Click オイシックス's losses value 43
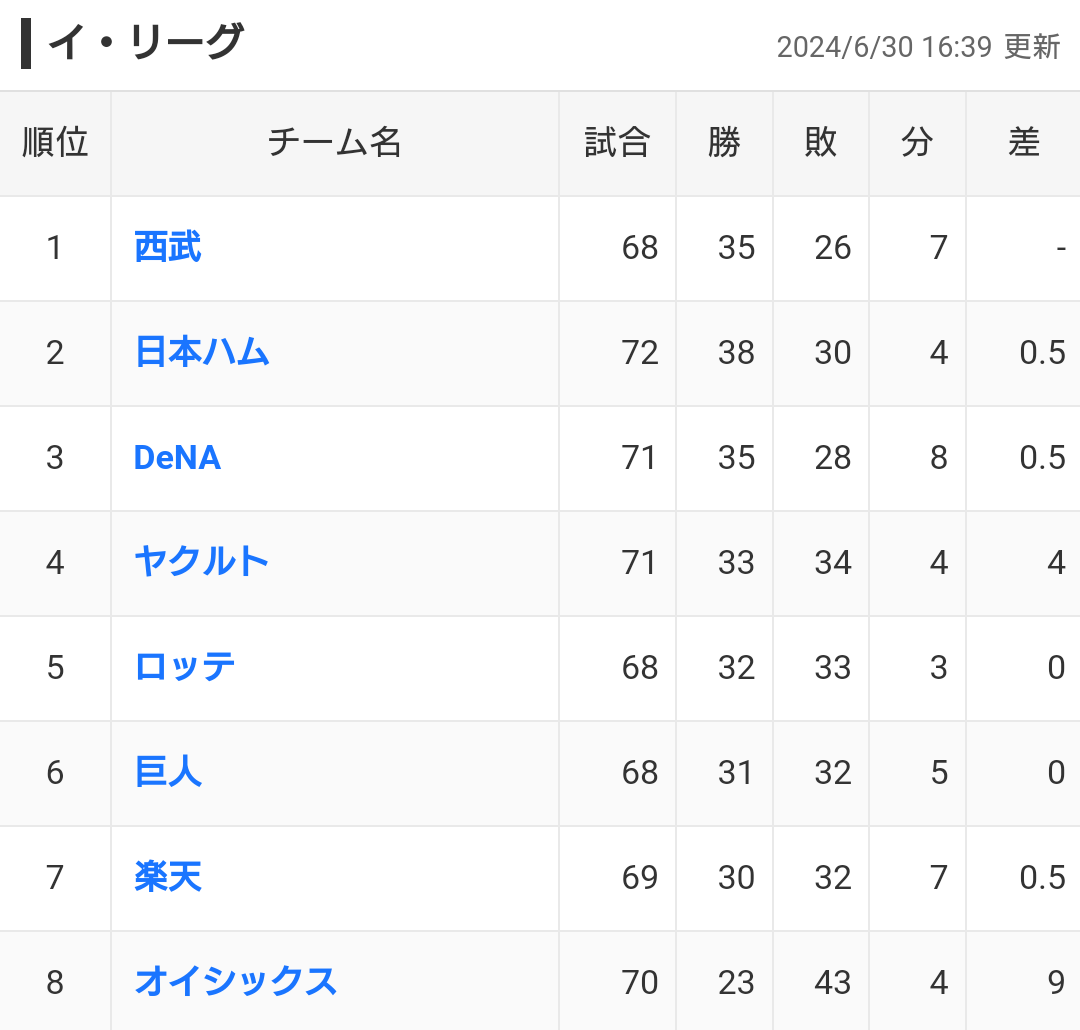The height and width of the screenshot is (1030, 1080). pyautogui.click(x=832, y=982)
